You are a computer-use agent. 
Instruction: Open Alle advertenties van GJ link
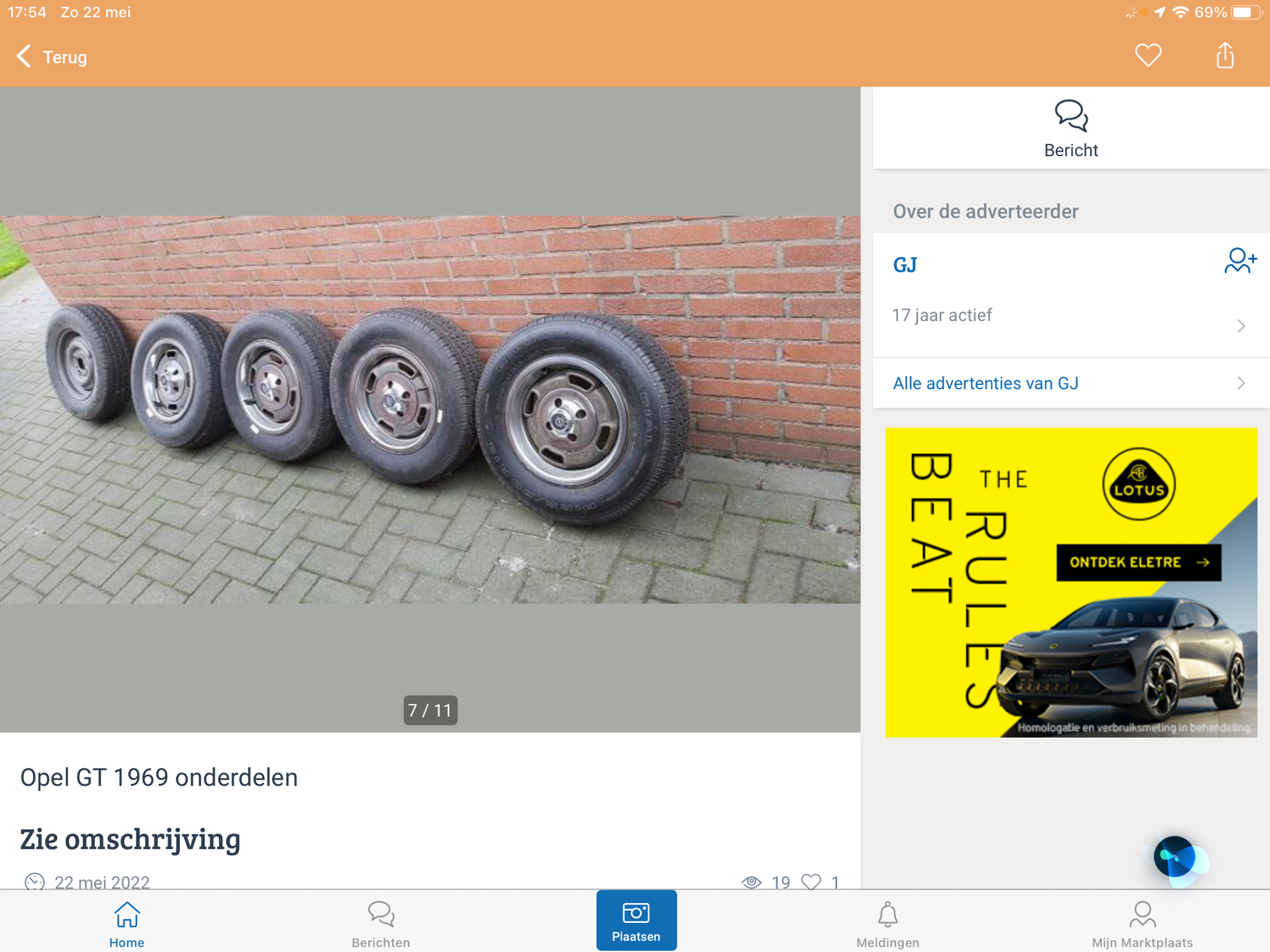tap(985, 383)
